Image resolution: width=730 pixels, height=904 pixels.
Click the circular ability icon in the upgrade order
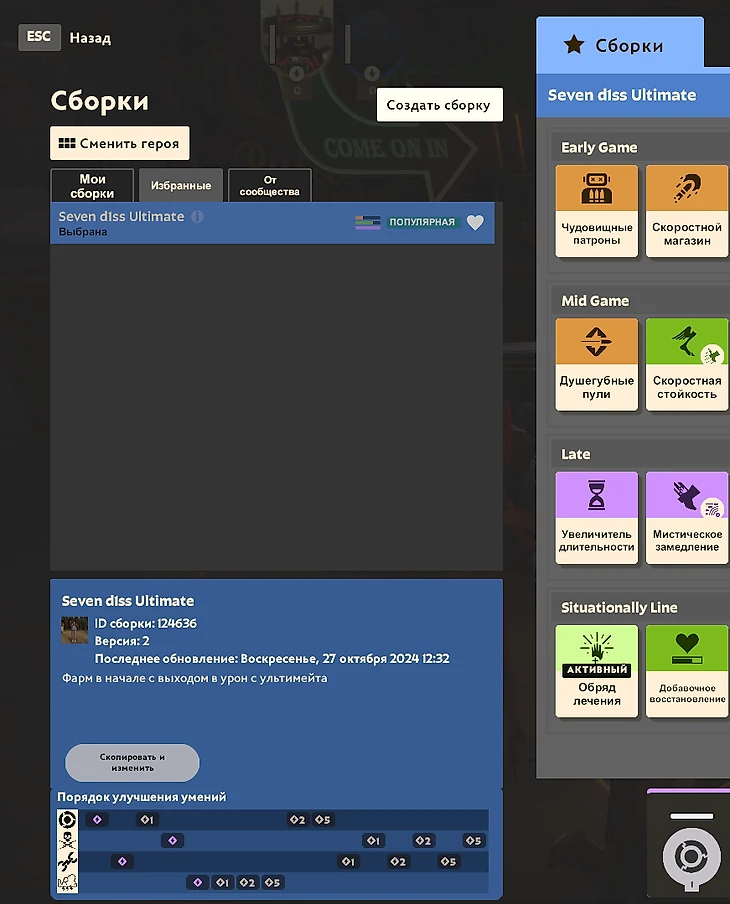67,820
